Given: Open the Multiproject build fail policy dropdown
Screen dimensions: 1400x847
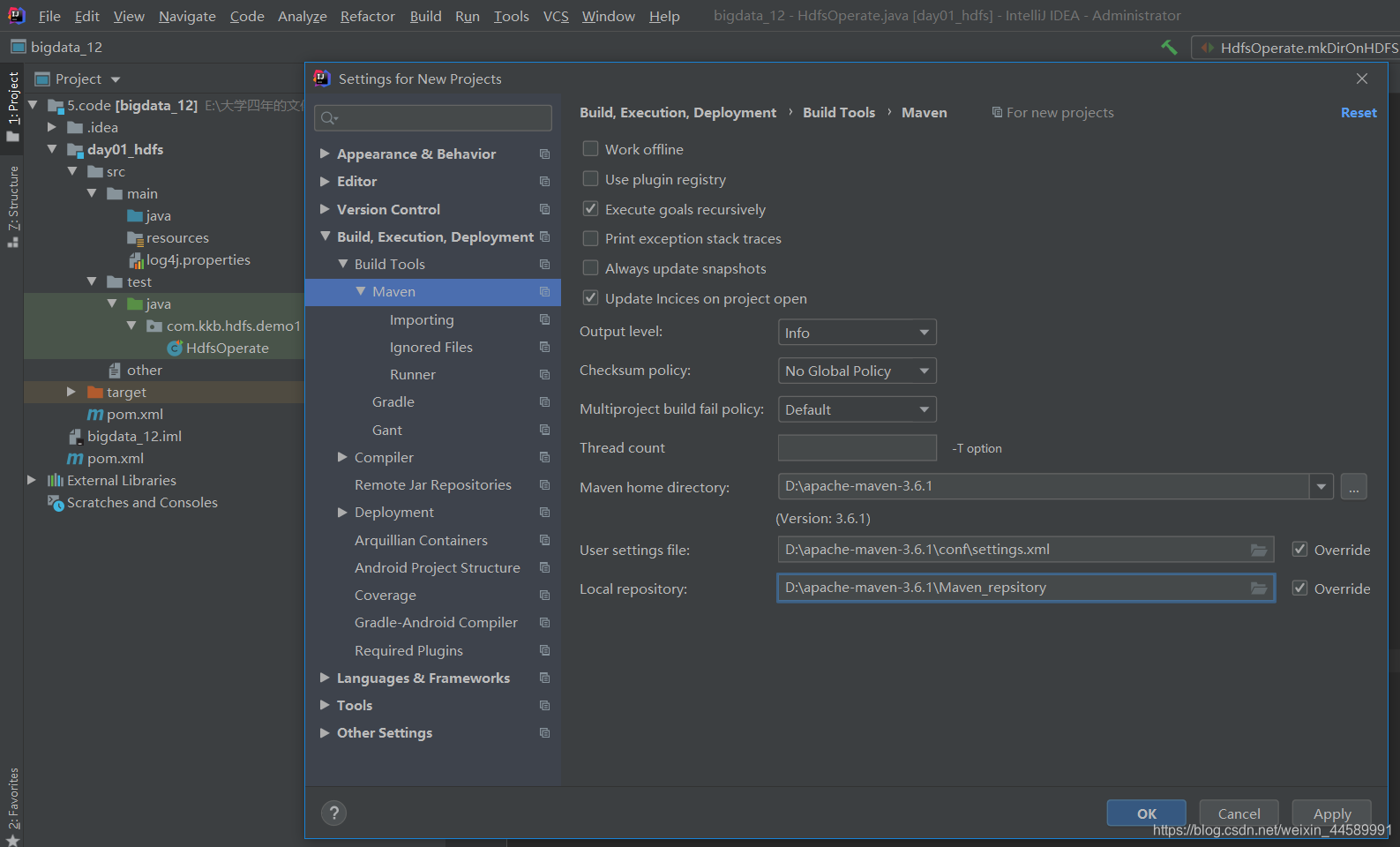Looking at the screenshot, I should click(857, 409).
